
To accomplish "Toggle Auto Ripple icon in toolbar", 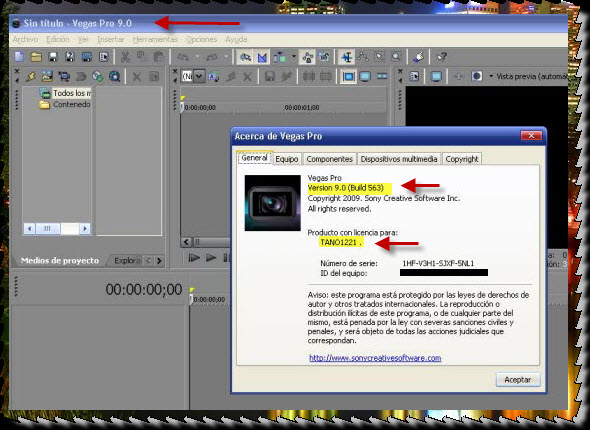I will [x=280, y=57].
